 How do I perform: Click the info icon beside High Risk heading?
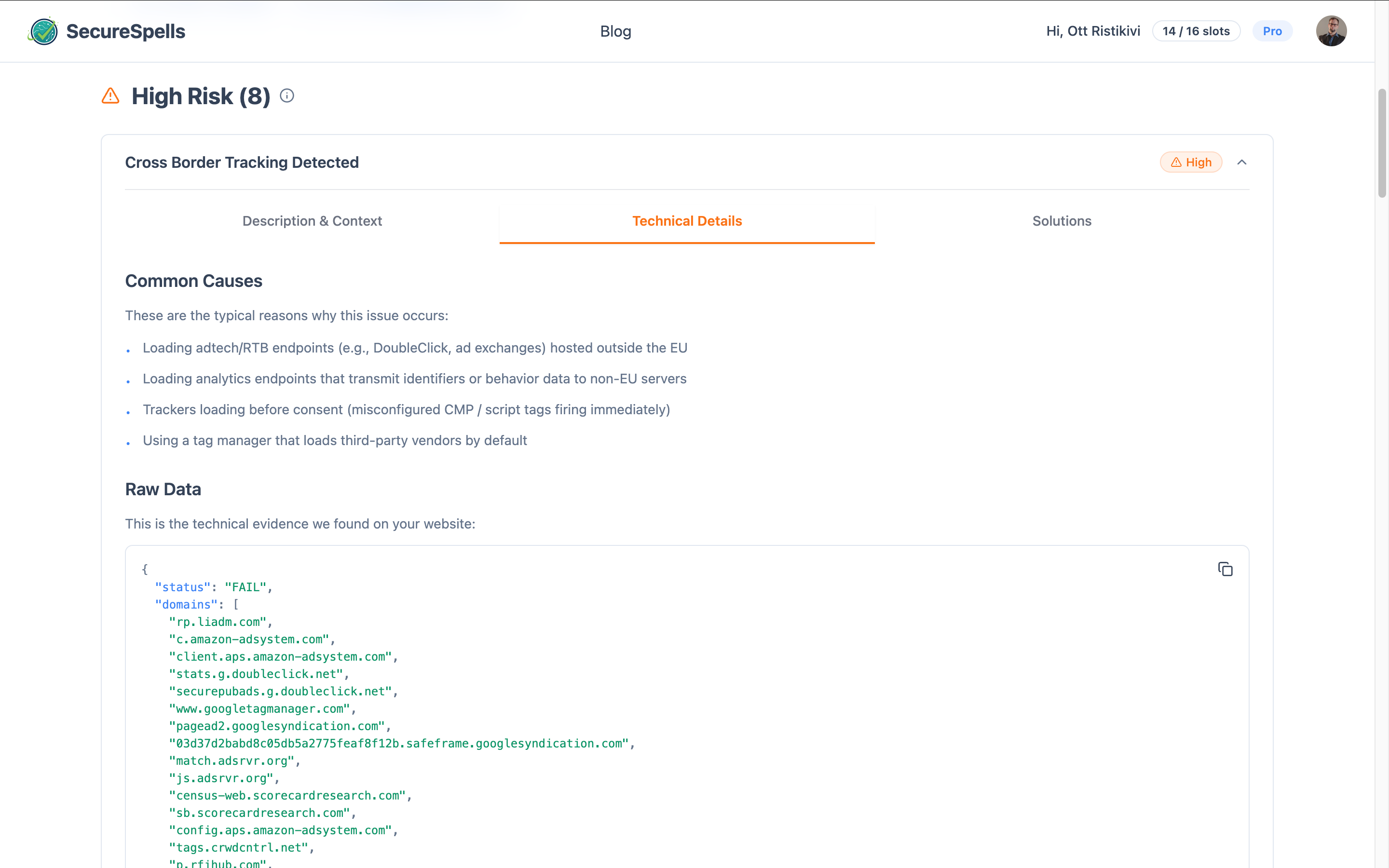tap(286, 96)
